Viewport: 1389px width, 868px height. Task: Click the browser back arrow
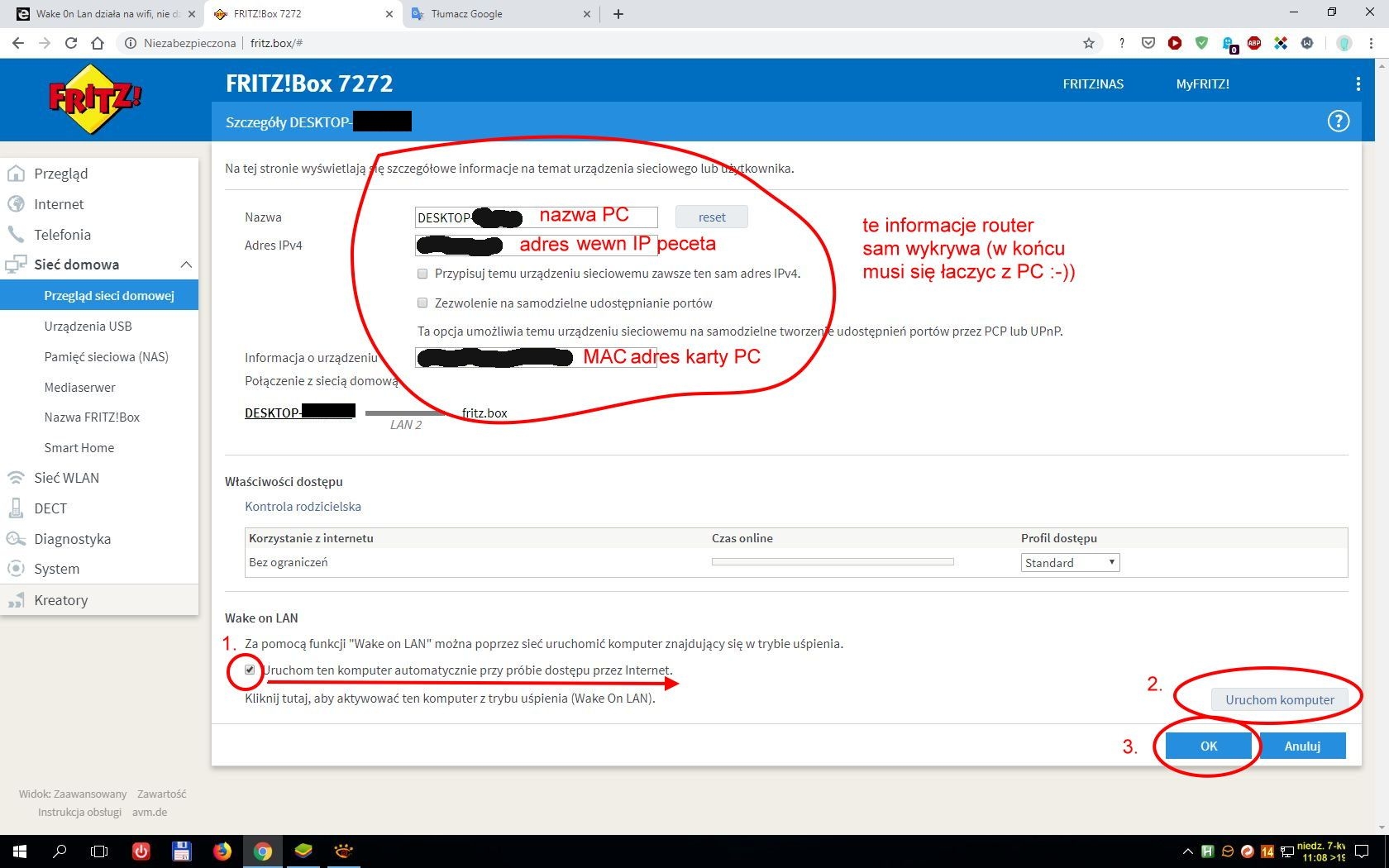pyautogui.click(x=18, y=43)
